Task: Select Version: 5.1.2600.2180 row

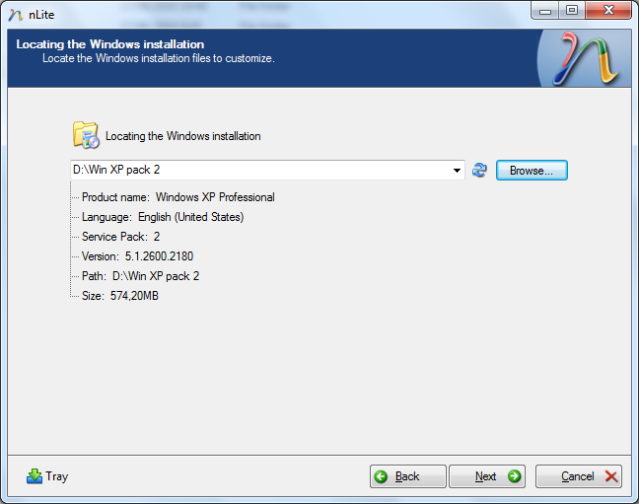Action: [137, 256]
